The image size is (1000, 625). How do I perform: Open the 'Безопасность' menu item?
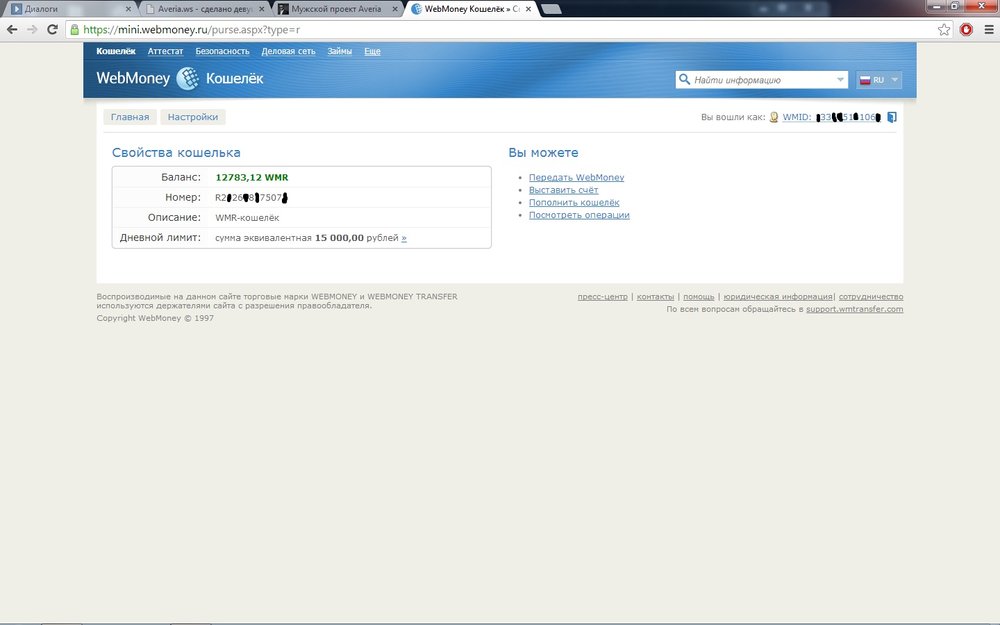click(x=222, y=50)
